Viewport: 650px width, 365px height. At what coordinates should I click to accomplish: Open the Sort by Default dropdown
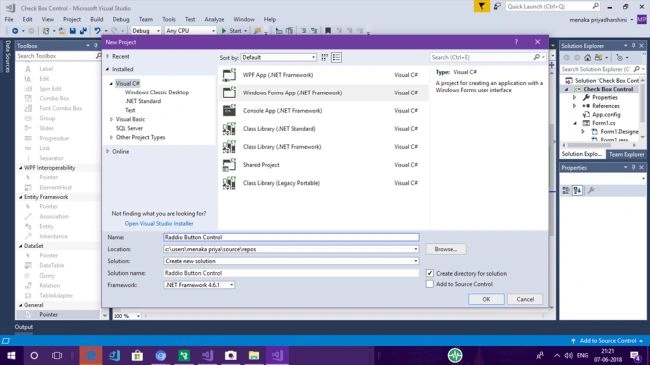pyautogui.click(x=279, y=57)
